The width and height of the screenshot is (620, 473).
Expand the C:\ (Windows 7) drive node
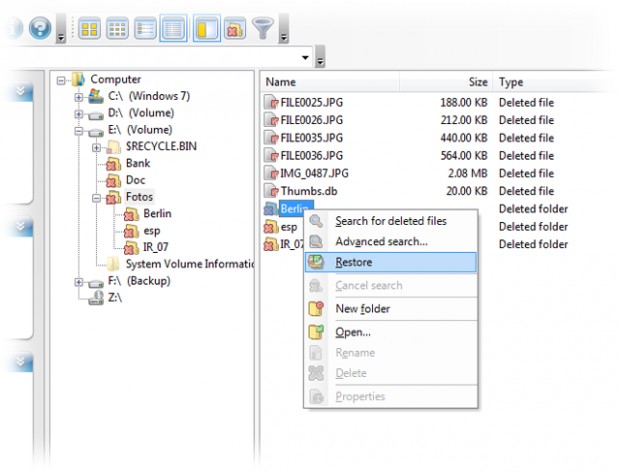click(x=79, y=96)
